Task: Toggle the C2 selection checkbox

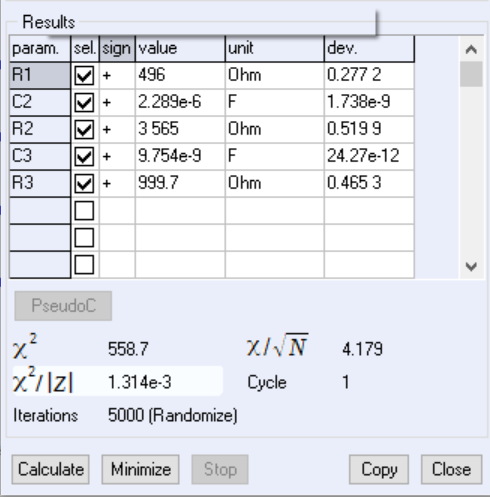Action: coord(84,102)
